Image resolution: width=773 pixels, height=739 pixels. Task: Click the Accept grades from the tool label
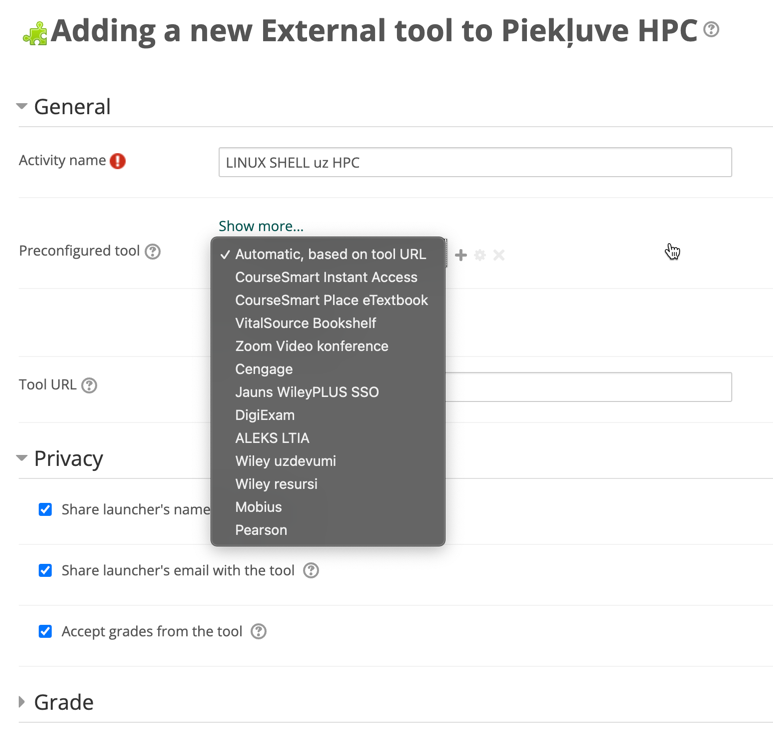(152, 632)
